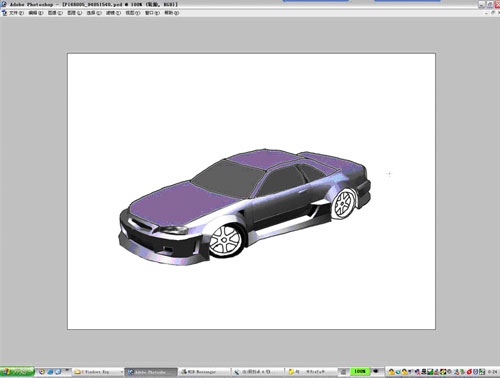Click the Photoshop document icon in menu bar
The image size is (500, 378).
[4, 13]
